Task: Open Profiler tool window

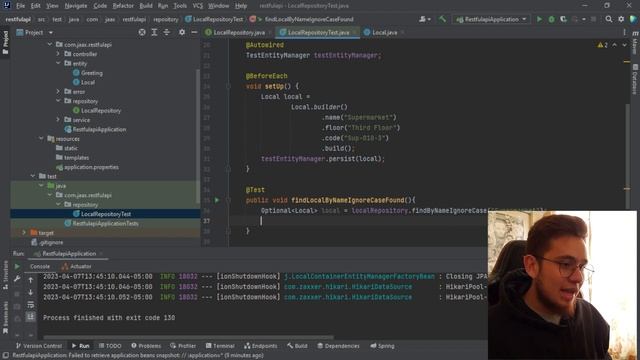Action: (183, 346)
